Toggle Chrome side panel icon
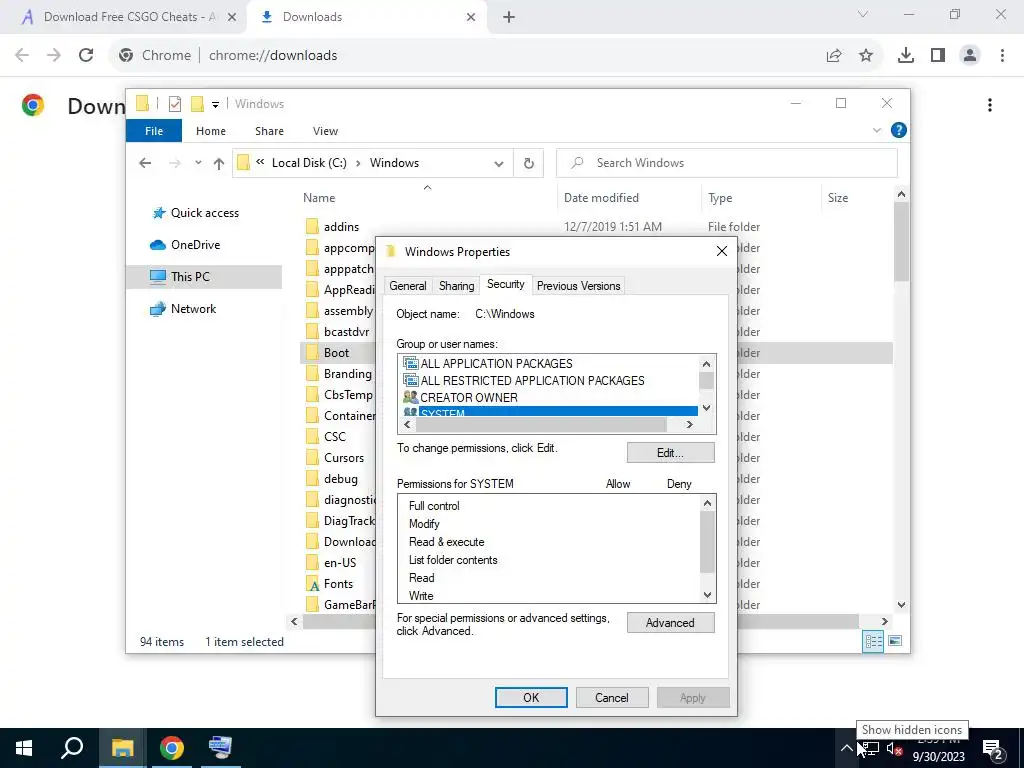The image size is (1024, 768). [x=938, y=56]
